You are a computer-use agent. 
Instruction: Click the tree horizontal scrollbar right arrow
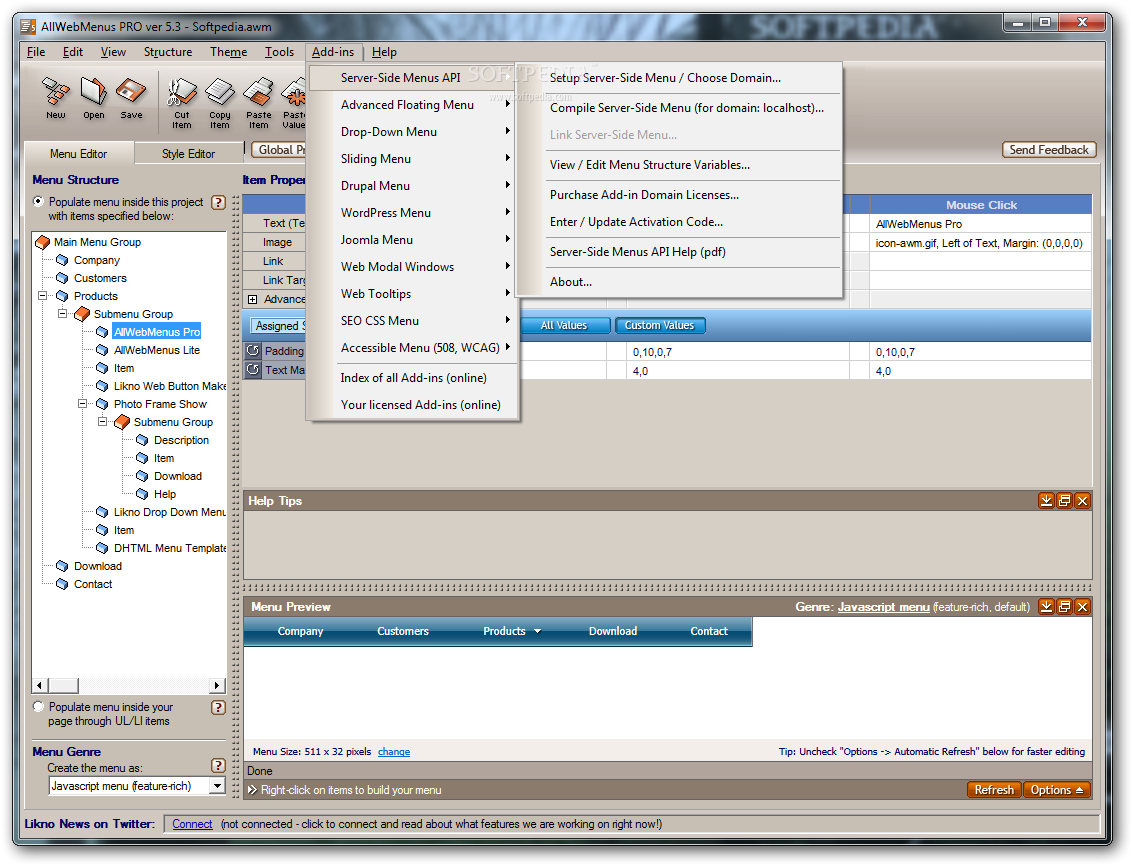(x=216, y=685)
